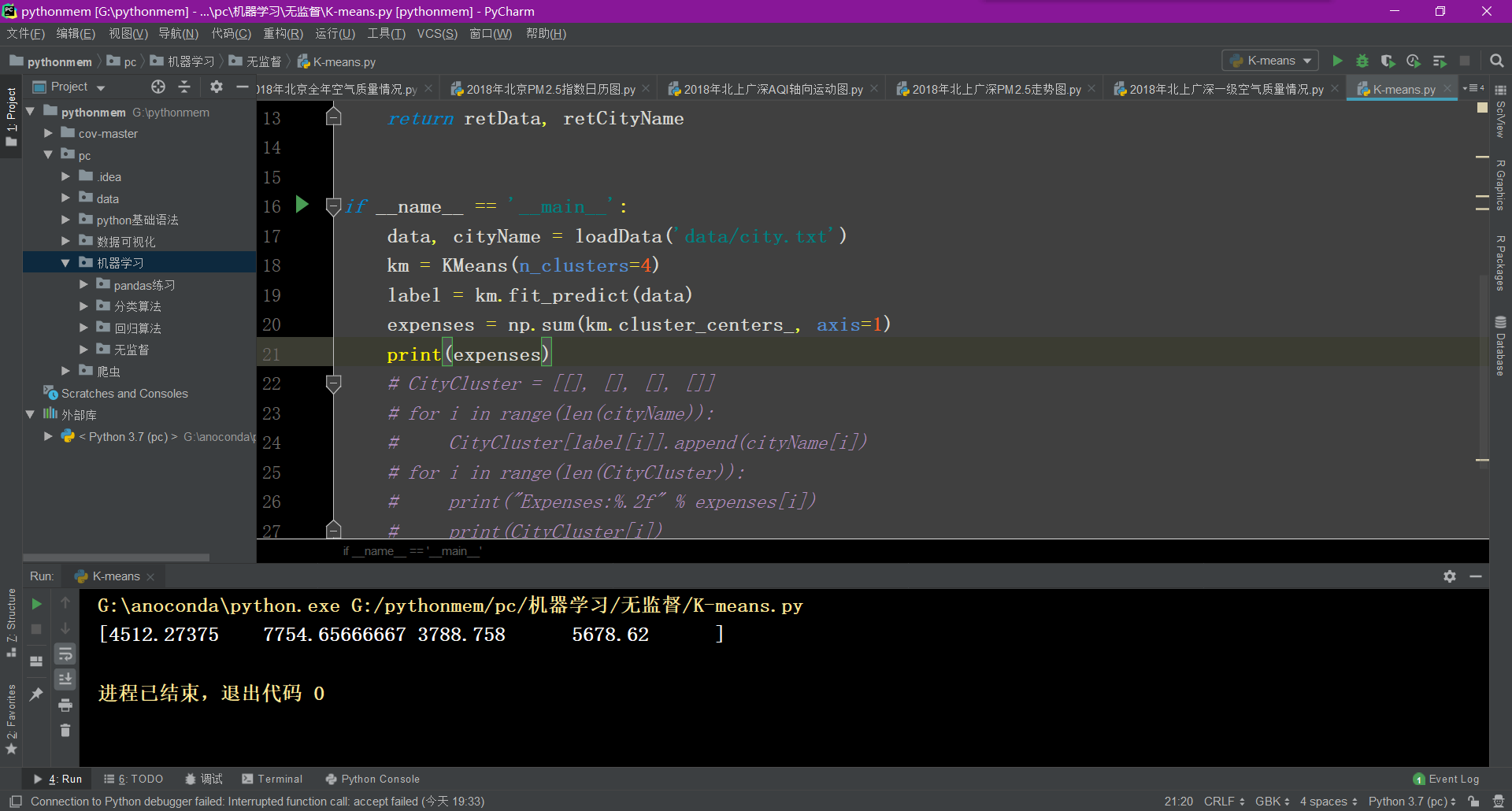This screenshot has width=1512, height=811.
Task: Toggle soft-wrap in Run console
Action: [x=65, y=654]
